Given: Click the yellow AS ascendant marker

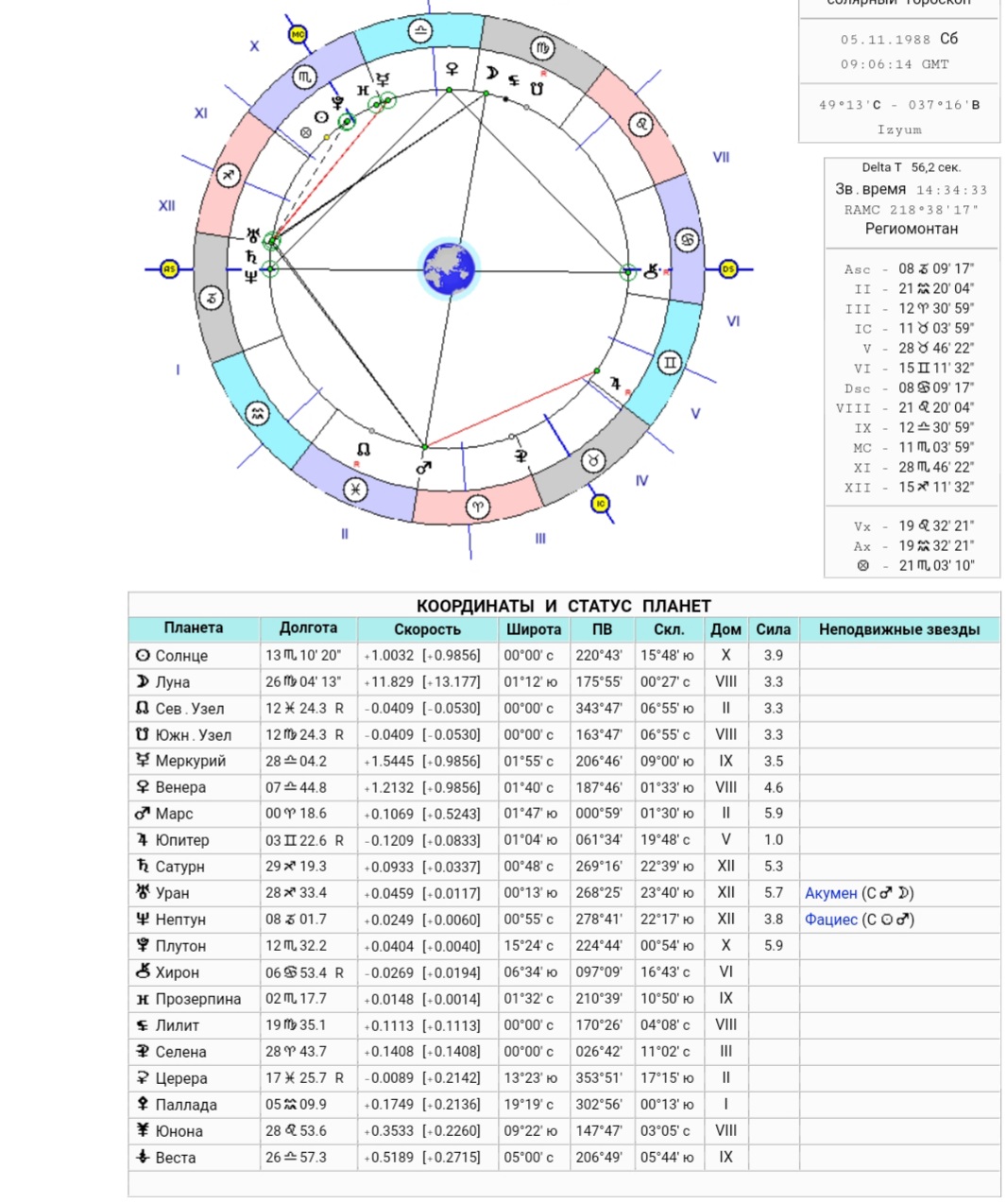Looking at the screenshot, I should 169,269.
